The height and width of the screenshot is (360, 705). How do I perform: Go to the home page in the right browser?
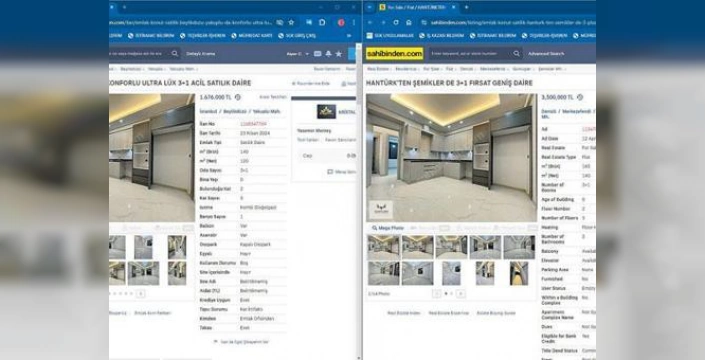(x=408, y=22)
